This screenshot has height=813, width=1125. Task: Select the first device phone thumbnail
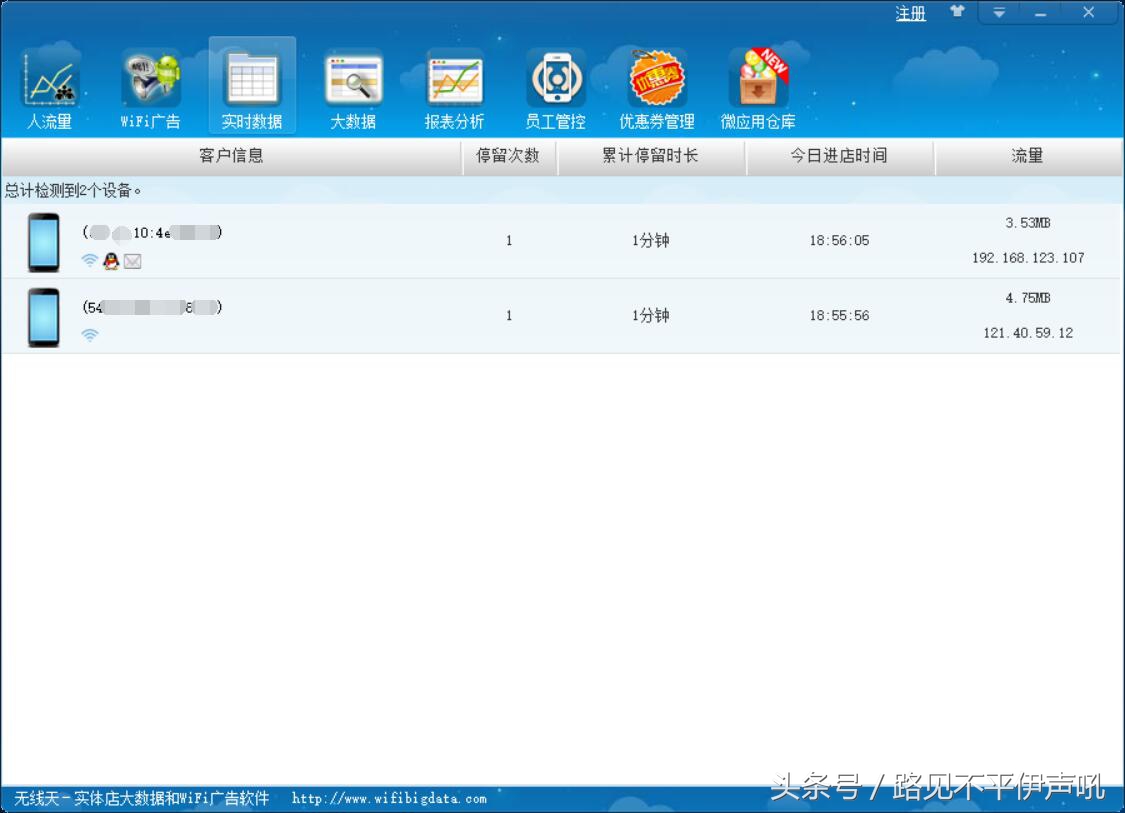point(43,242)
